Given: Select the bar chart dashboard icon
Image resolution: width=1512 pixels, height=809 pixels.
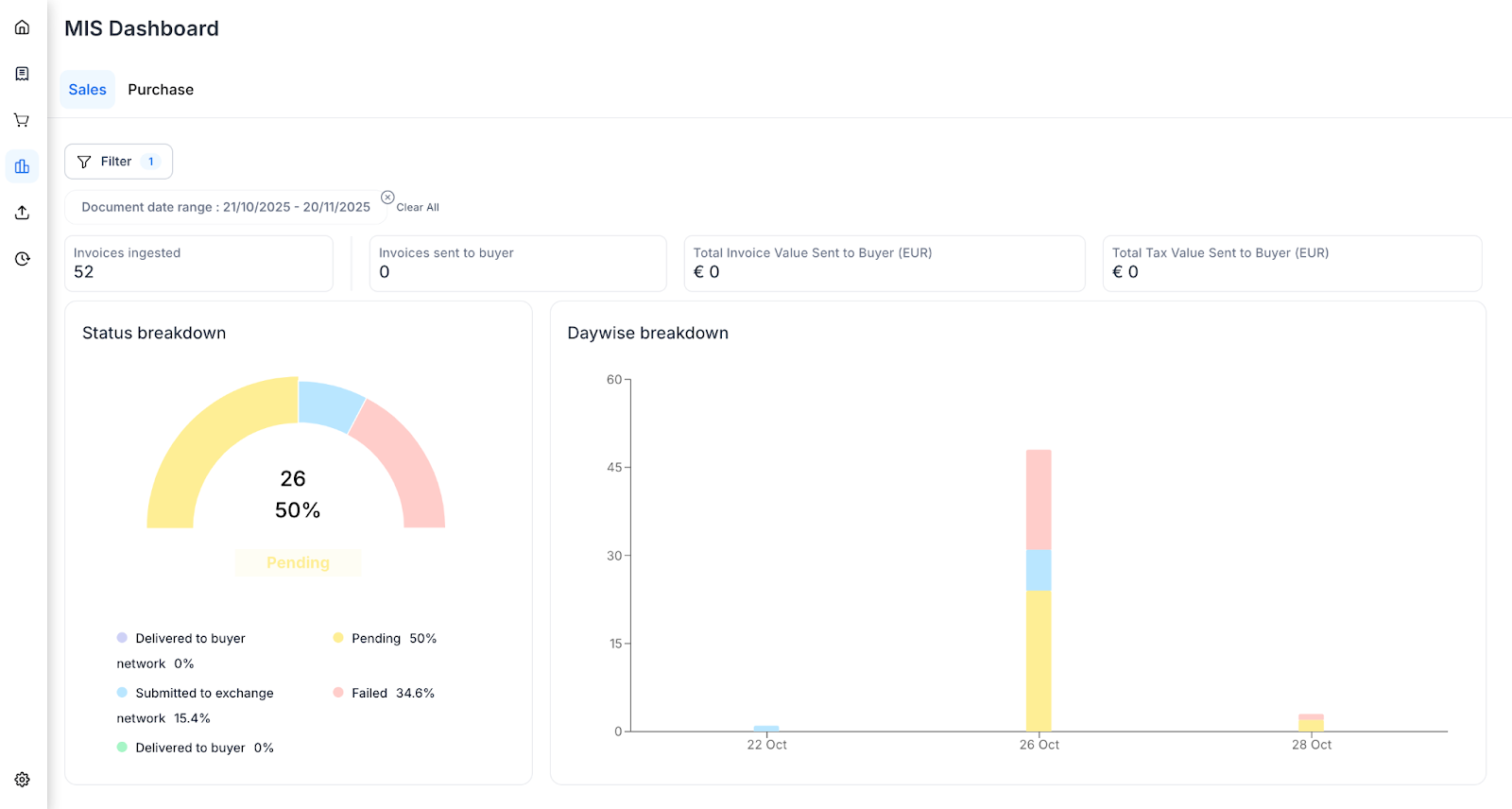Looking at the screenshot, I should pos(22,166).
